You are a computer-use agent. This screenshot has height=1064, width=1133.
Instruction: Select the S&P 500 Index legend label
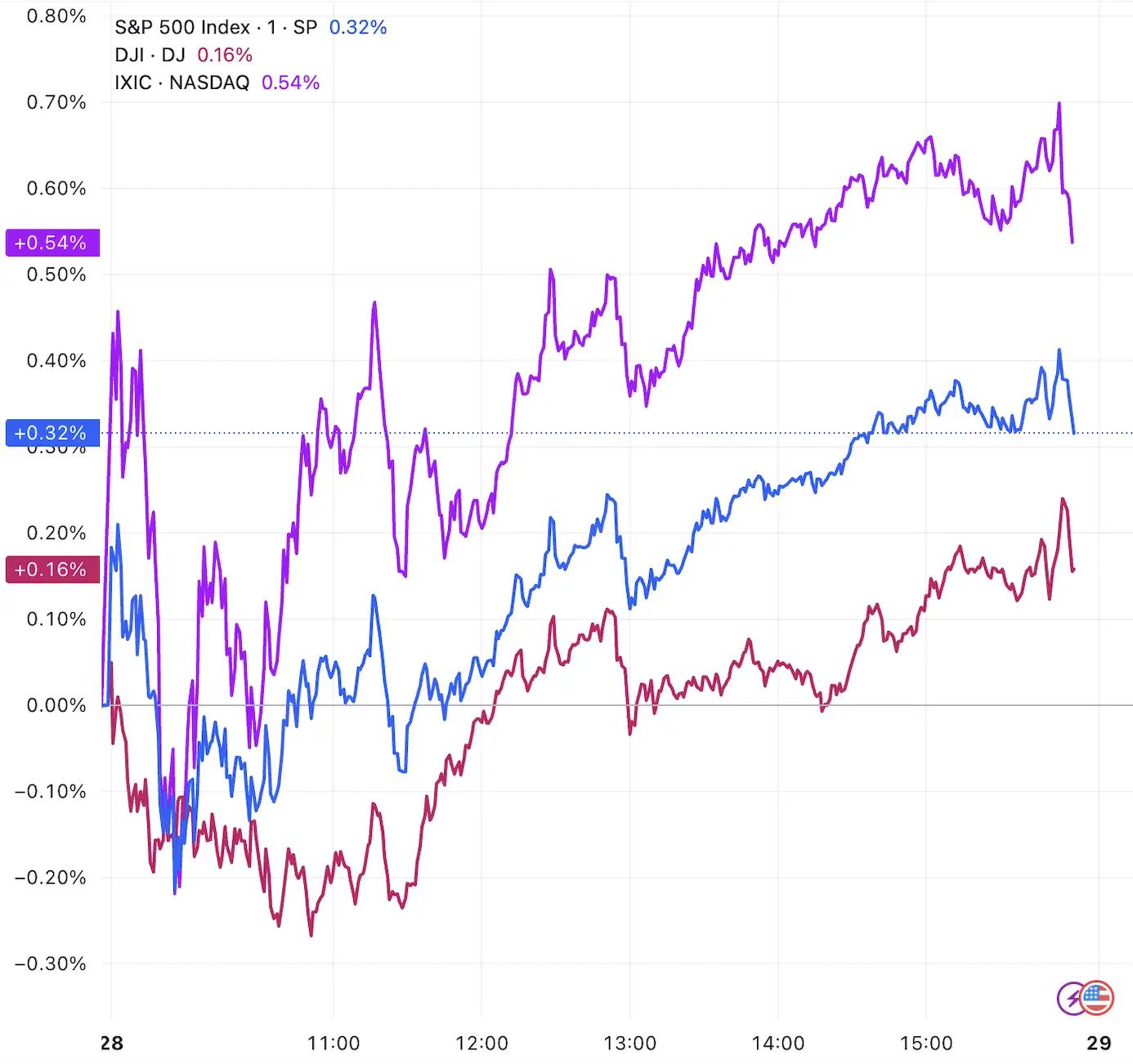pos(182,27)
